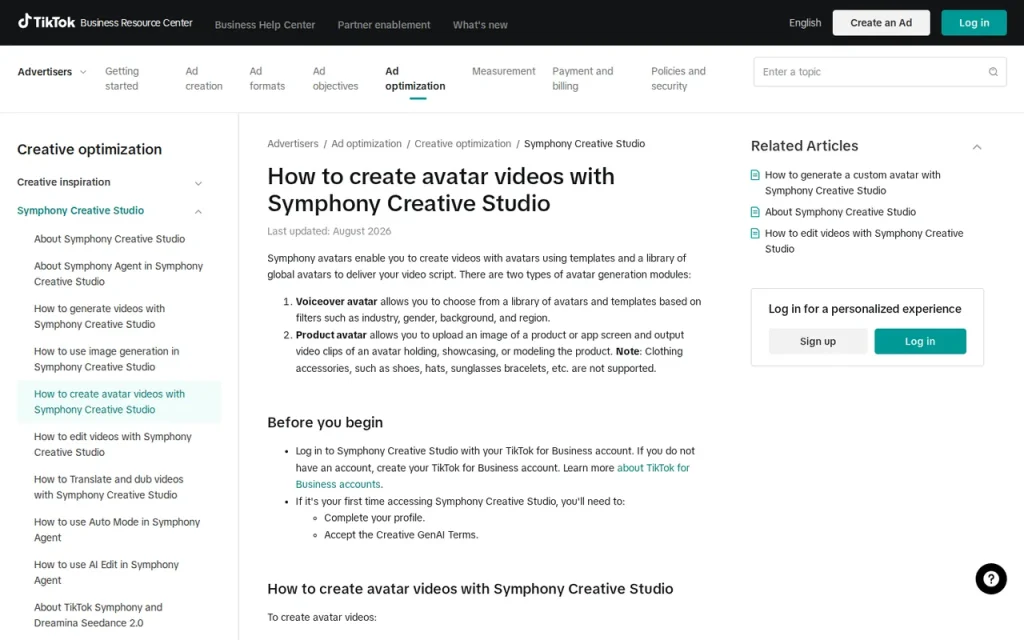Click the Sign up button
Screen dimensions: 1024x640
point(818,342)
